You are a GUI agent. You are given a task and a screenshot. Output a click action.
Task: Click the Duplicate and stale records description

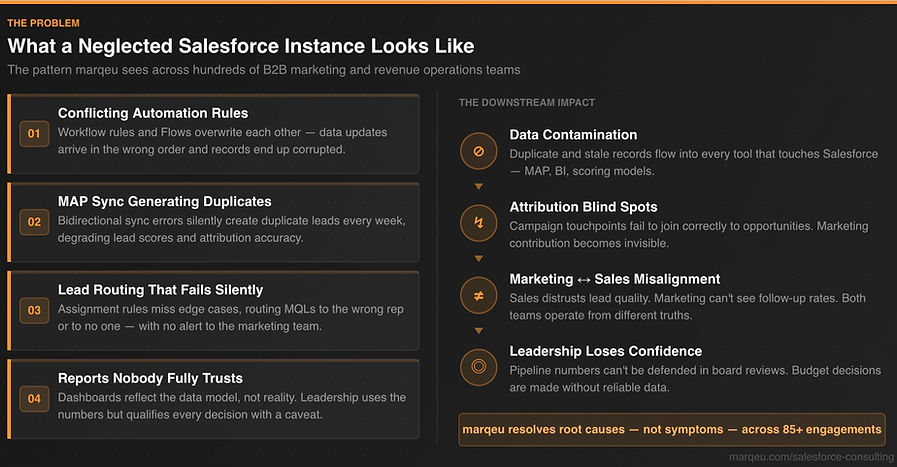(x=694, y=163)
